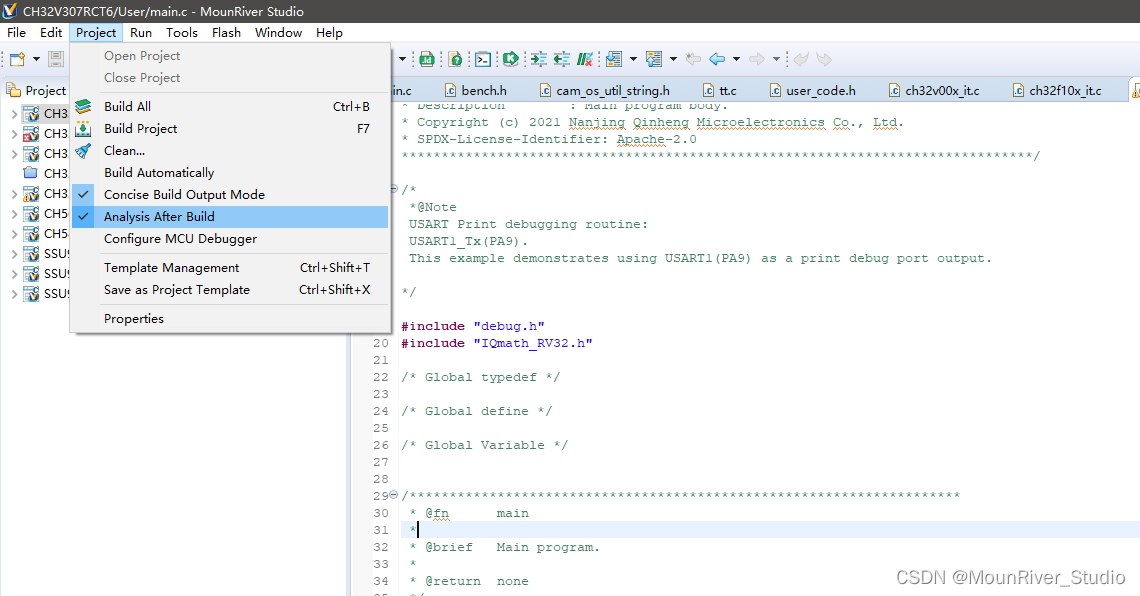Toggle Concise Build Output Mode

click(230, 195)
